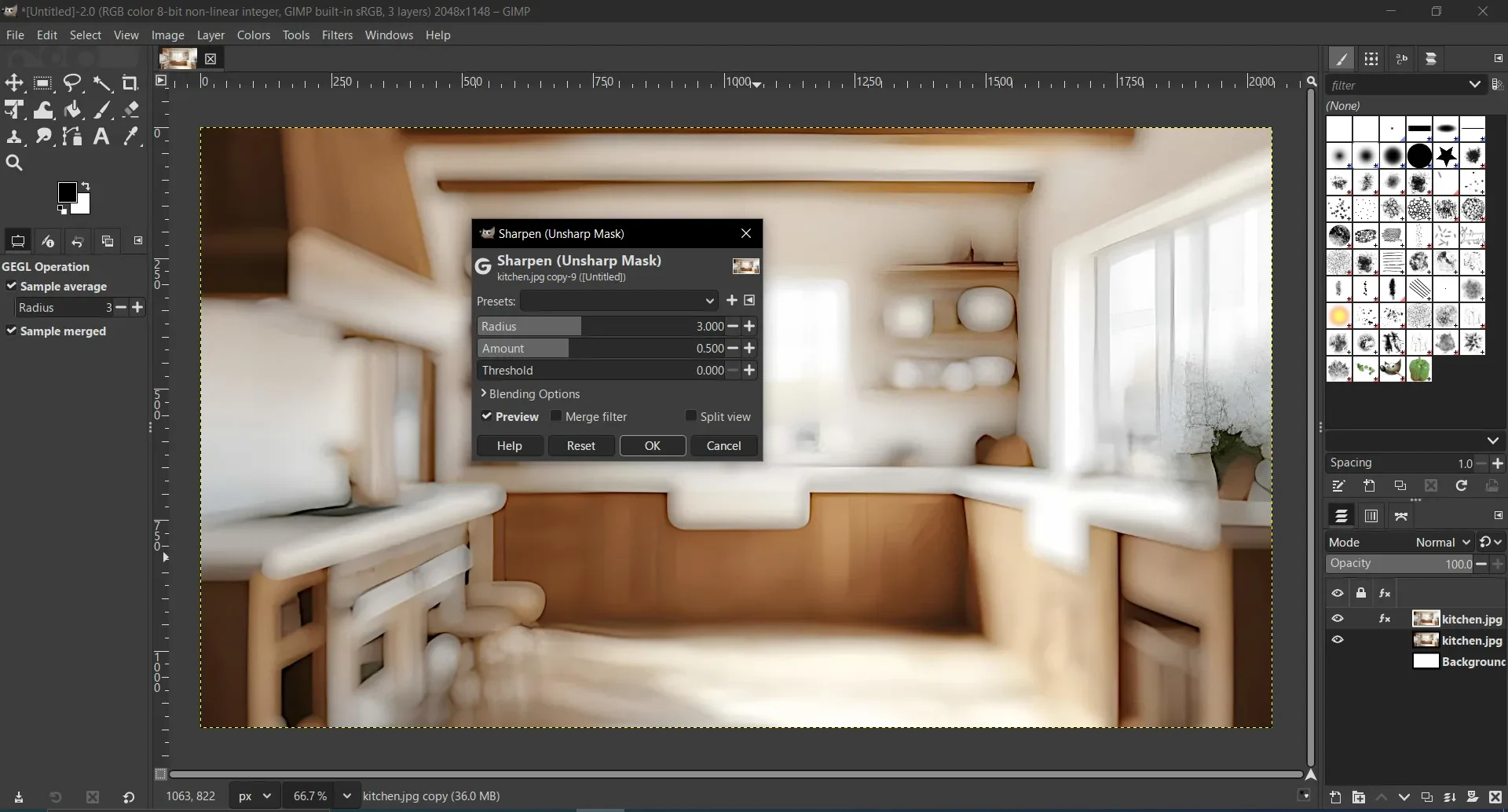This screenshot has width=1508, height=812.
Task: Click Help in Sharpen dialog
Action: coord(510,446)
